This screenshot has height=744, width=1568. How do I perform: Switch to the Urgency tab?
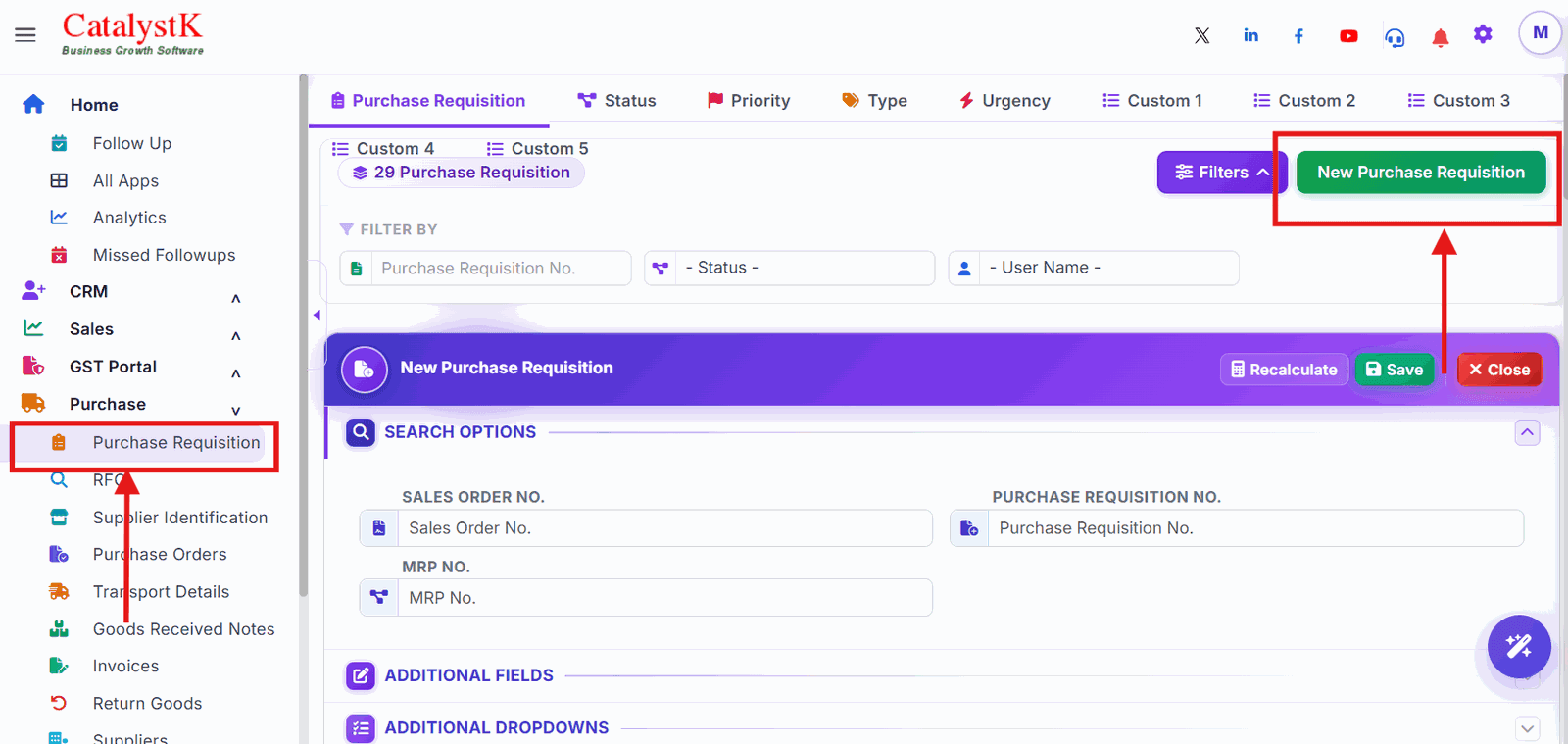(x=1004, y=101)
